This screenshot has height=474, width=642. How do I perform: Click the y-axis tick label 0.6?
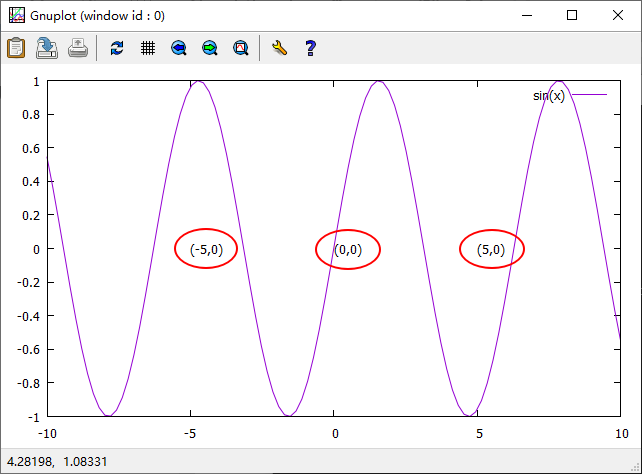[31, 148]
